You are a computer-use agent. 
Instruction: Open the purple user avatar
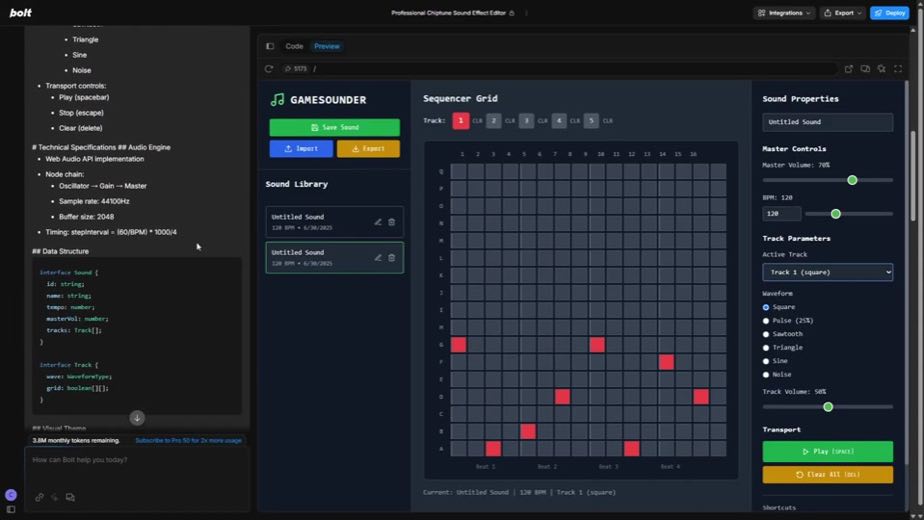click(x=11, y=495)
